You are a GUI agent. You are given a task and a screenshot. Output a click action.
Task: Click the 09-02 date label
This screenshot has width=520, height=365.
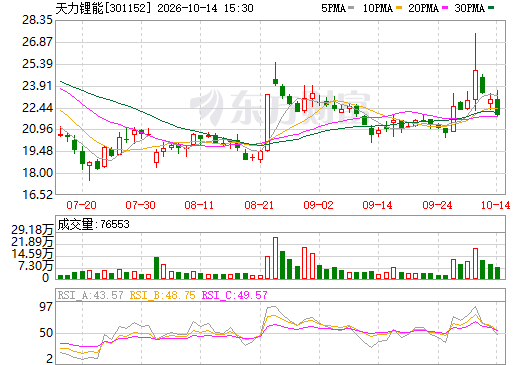(x=318, y=205)
